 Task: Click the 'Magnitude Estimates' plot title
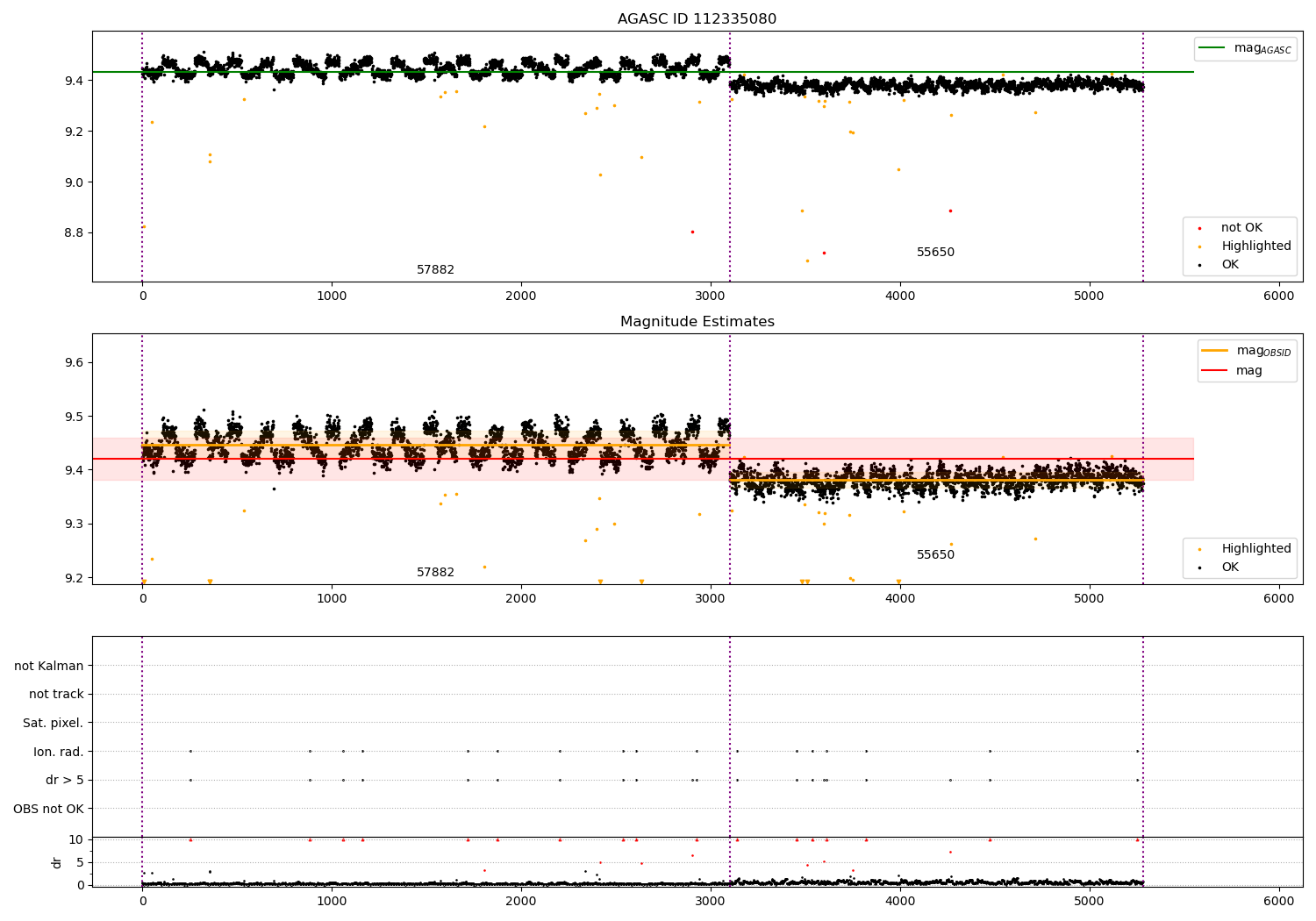697,322
